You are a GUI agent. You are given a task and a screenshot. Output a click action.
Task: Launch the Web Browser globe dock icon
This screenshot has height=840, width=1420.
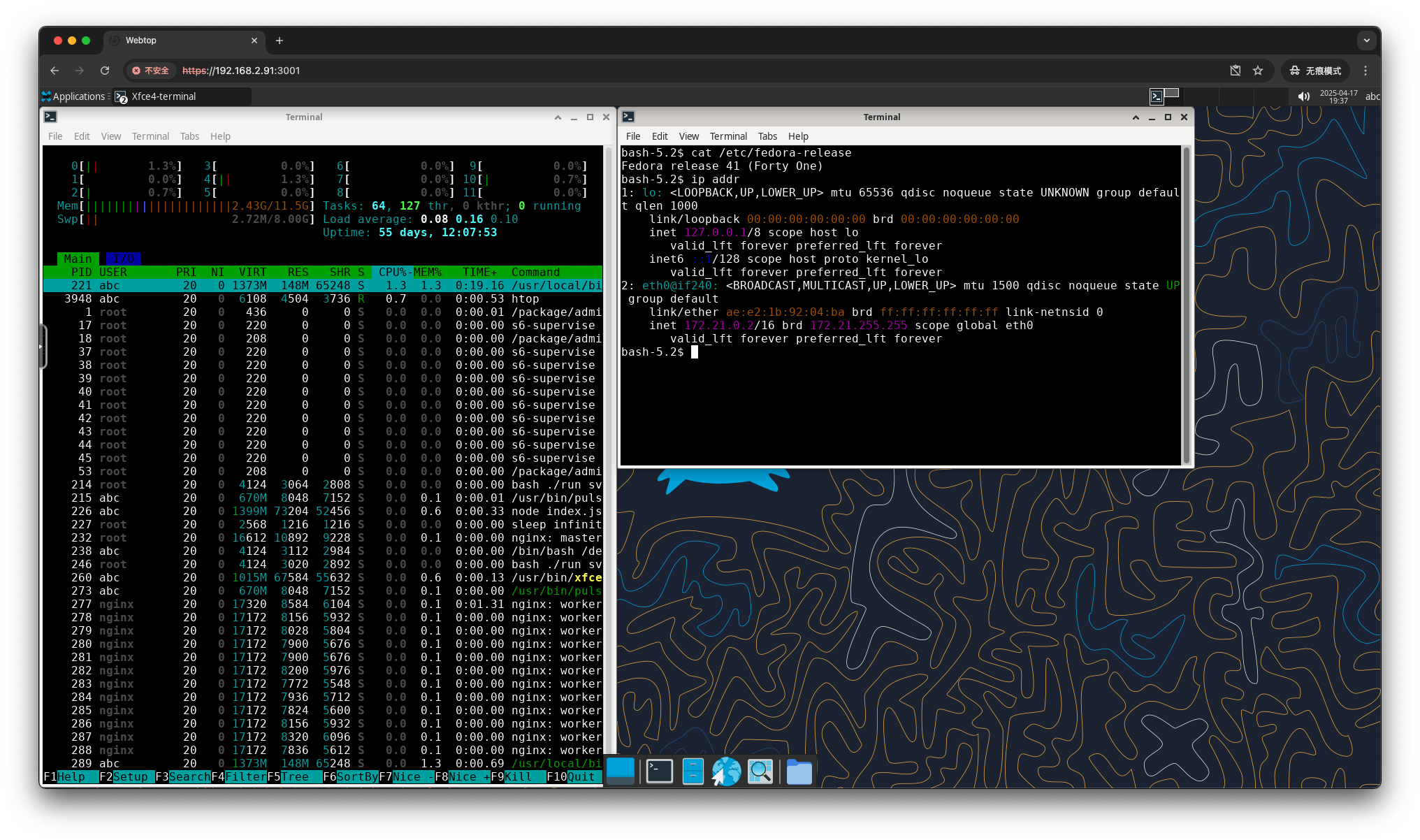coord(726,771)
